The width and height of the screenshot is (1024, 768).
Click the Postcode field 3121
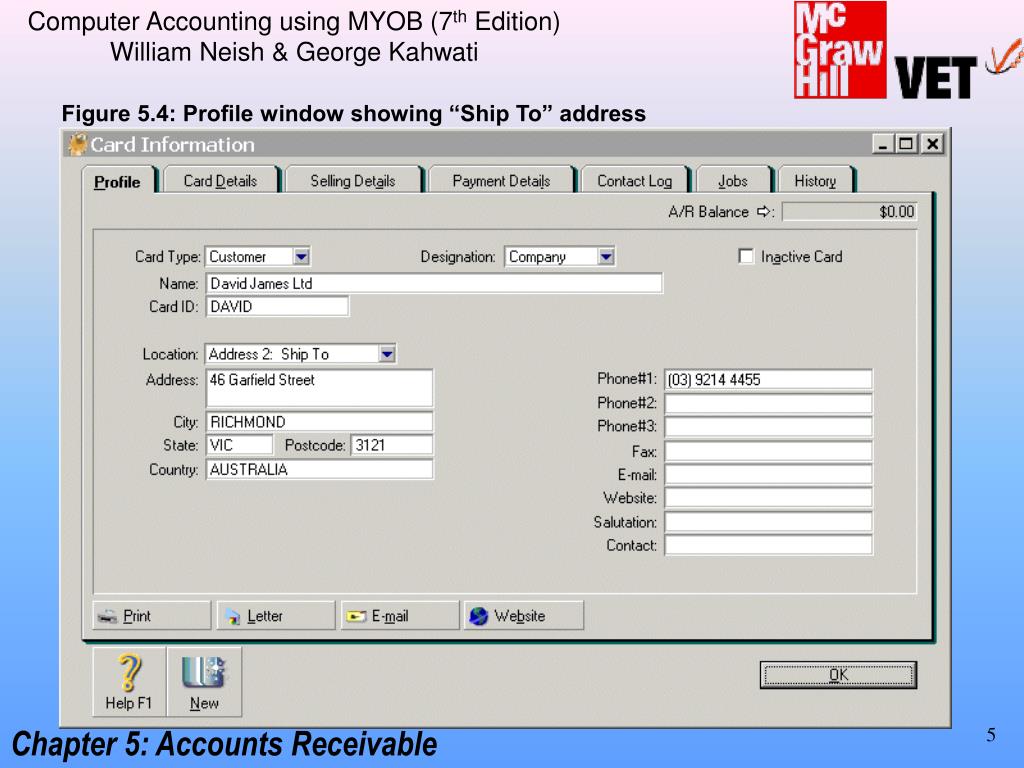click(x=392, y=445)
